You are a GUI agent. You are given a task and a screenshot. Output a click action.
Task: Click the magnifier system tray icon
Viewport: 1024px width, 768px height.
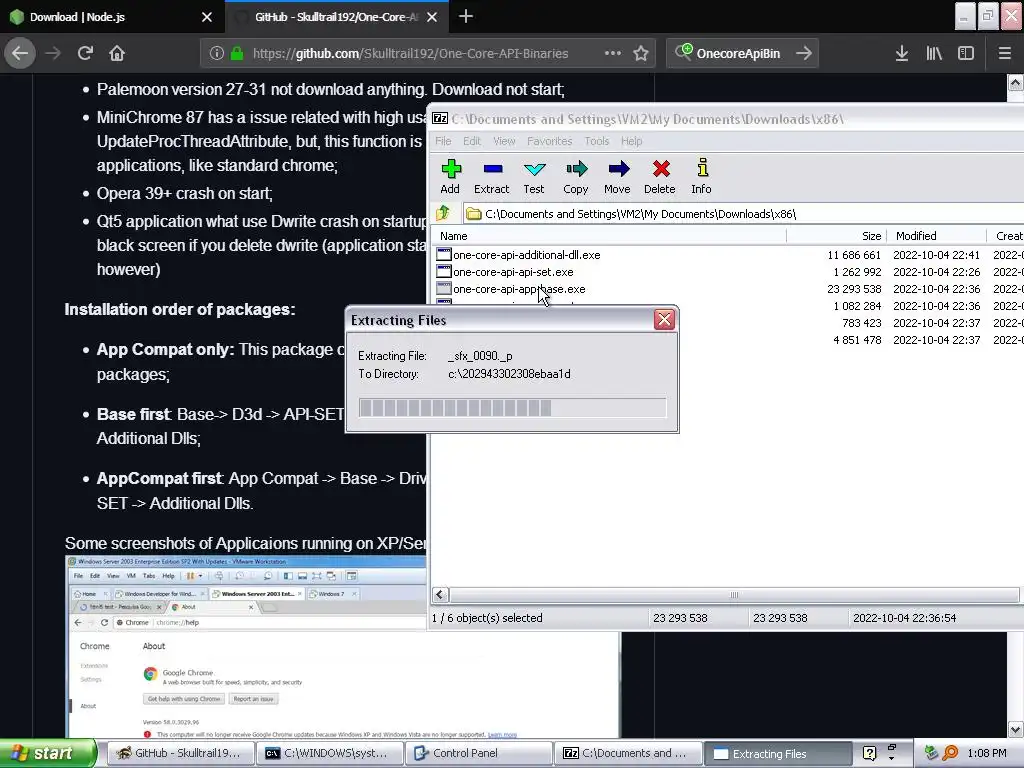pos(950,753)
